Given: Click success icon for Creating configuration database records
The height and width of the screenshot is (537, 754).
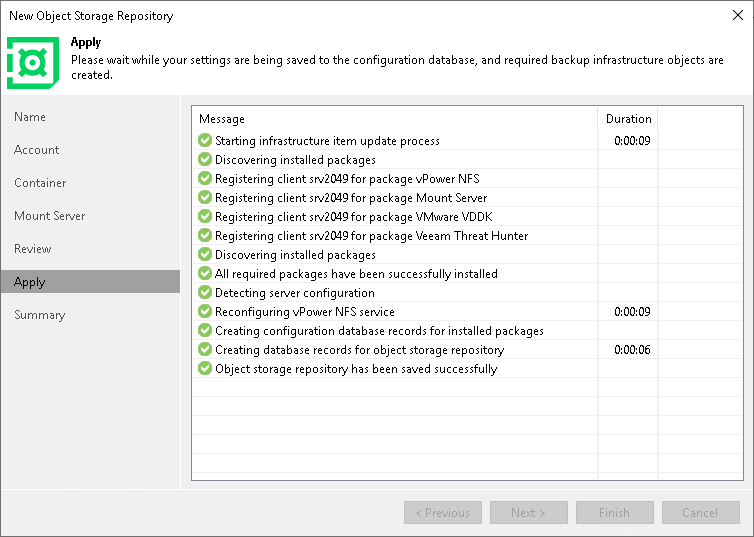Looking at the screenshot, I should pos(205,330).
